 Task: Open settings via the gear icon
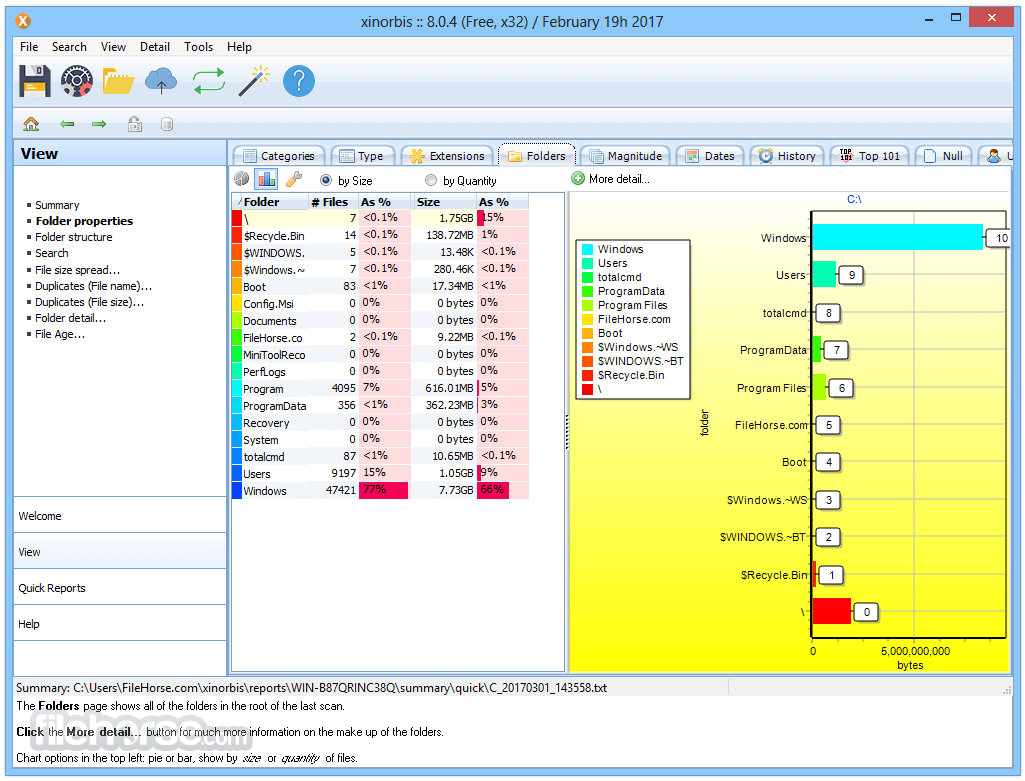[x=76, y=81]
